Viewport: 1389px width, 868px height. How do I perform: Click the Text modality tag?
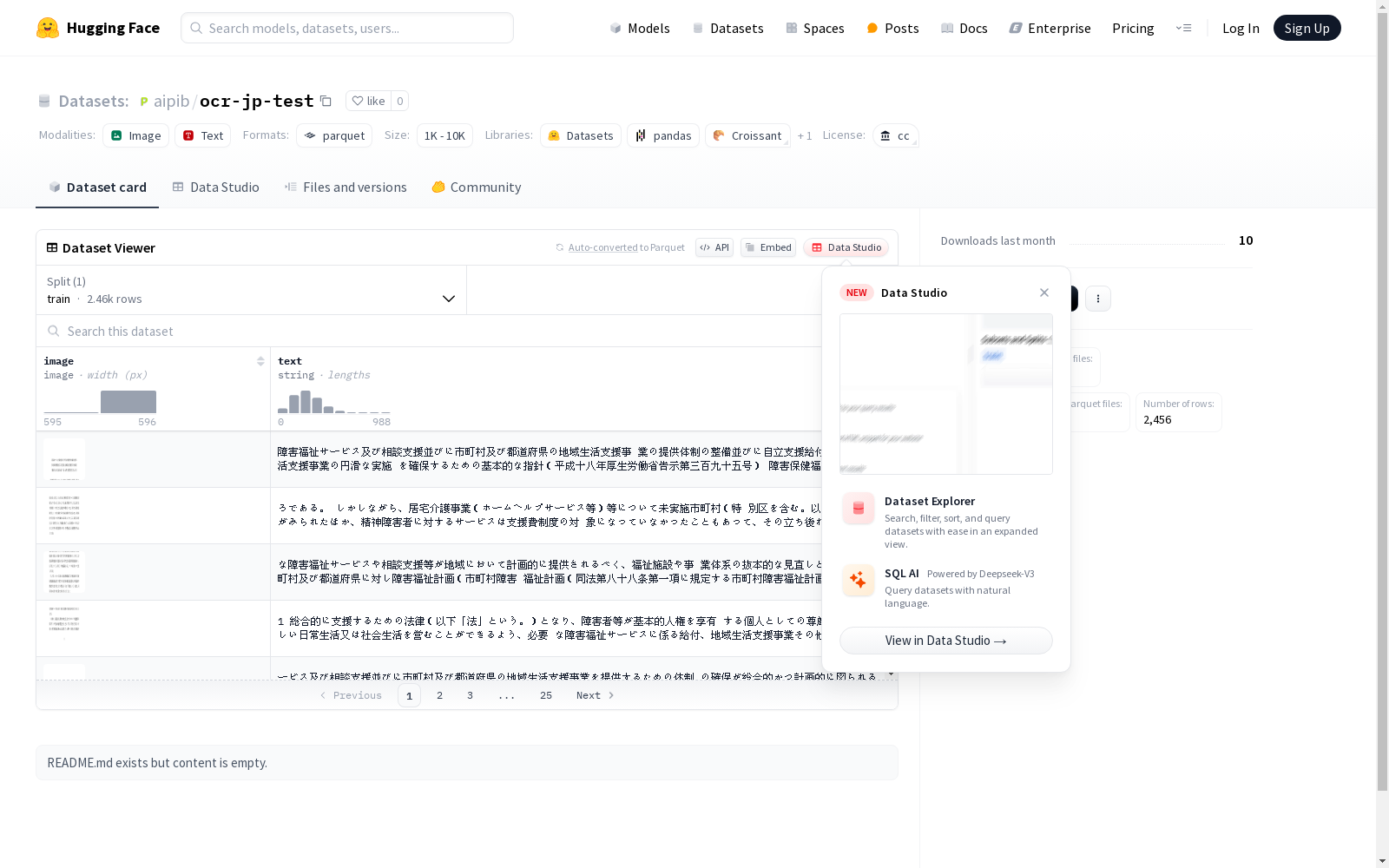coord(203,135)
